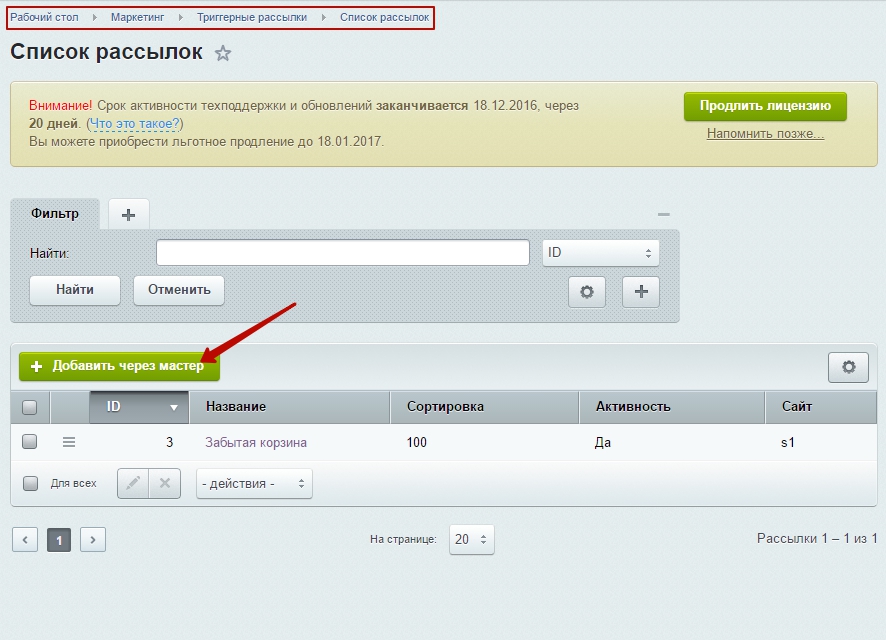
Task: Add filter field with plus button
Action: [641, 291]
